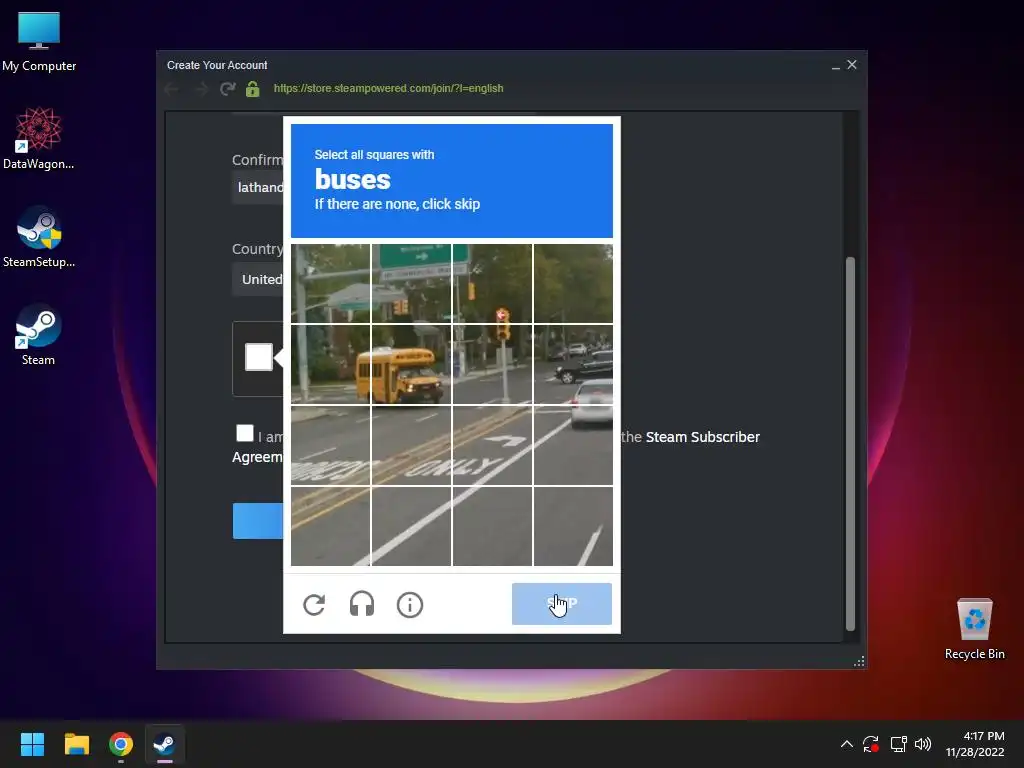1024x768 pixels.
Task: Click the window resize grip of Steam window
Action: coord(859,662)
